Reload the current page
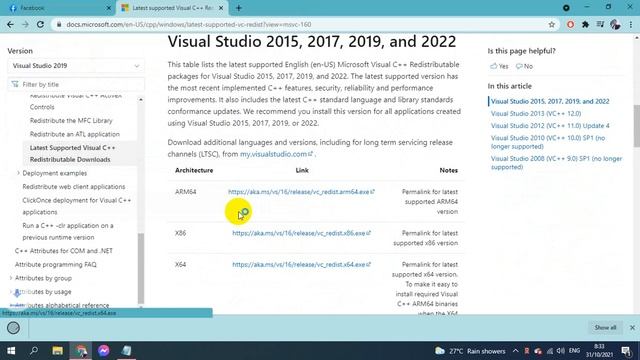The image size is (640, 360). (x=40, y=24)
